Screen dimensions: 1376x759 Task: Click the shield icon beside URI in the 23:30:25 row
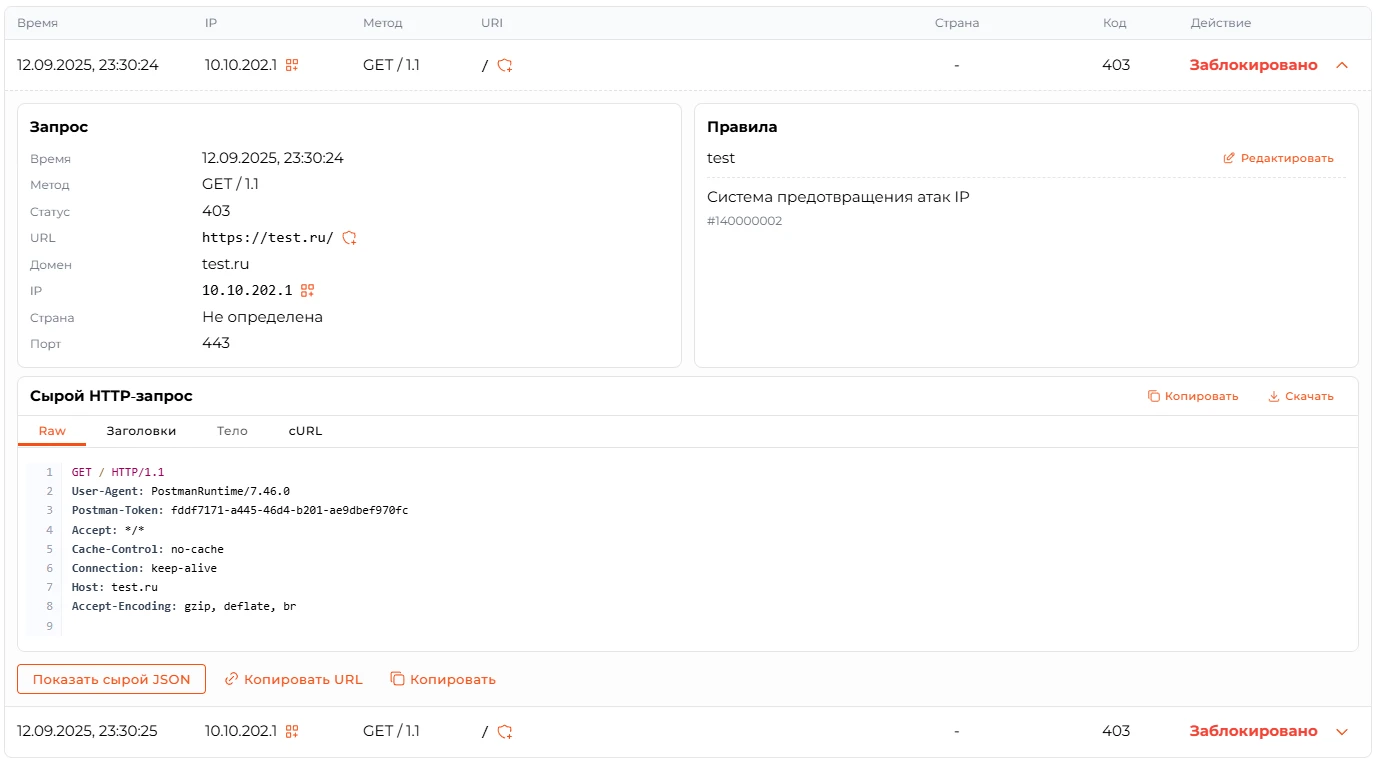click(x=505, y=731)
